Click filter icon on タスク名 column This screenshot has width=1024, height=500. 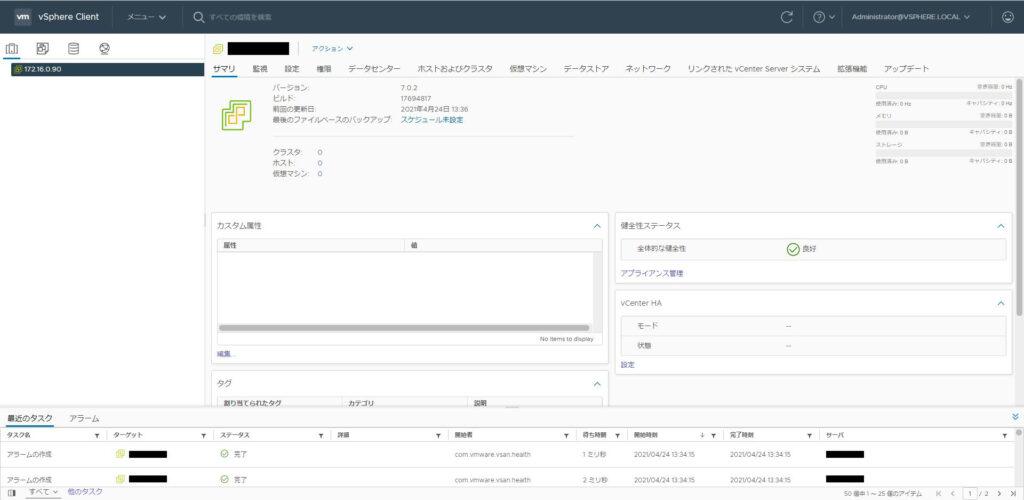pos(97,435)
